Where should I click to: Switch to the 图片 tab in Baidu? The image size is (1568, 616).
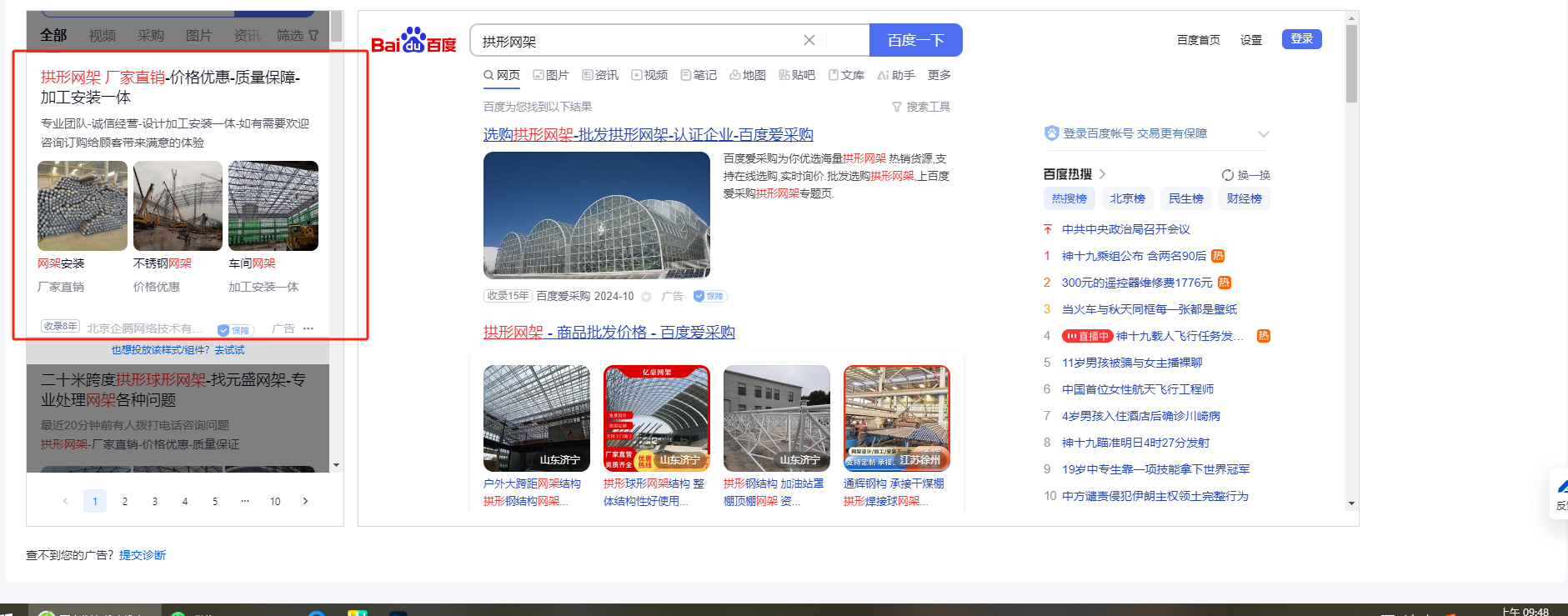coord(551,75)
